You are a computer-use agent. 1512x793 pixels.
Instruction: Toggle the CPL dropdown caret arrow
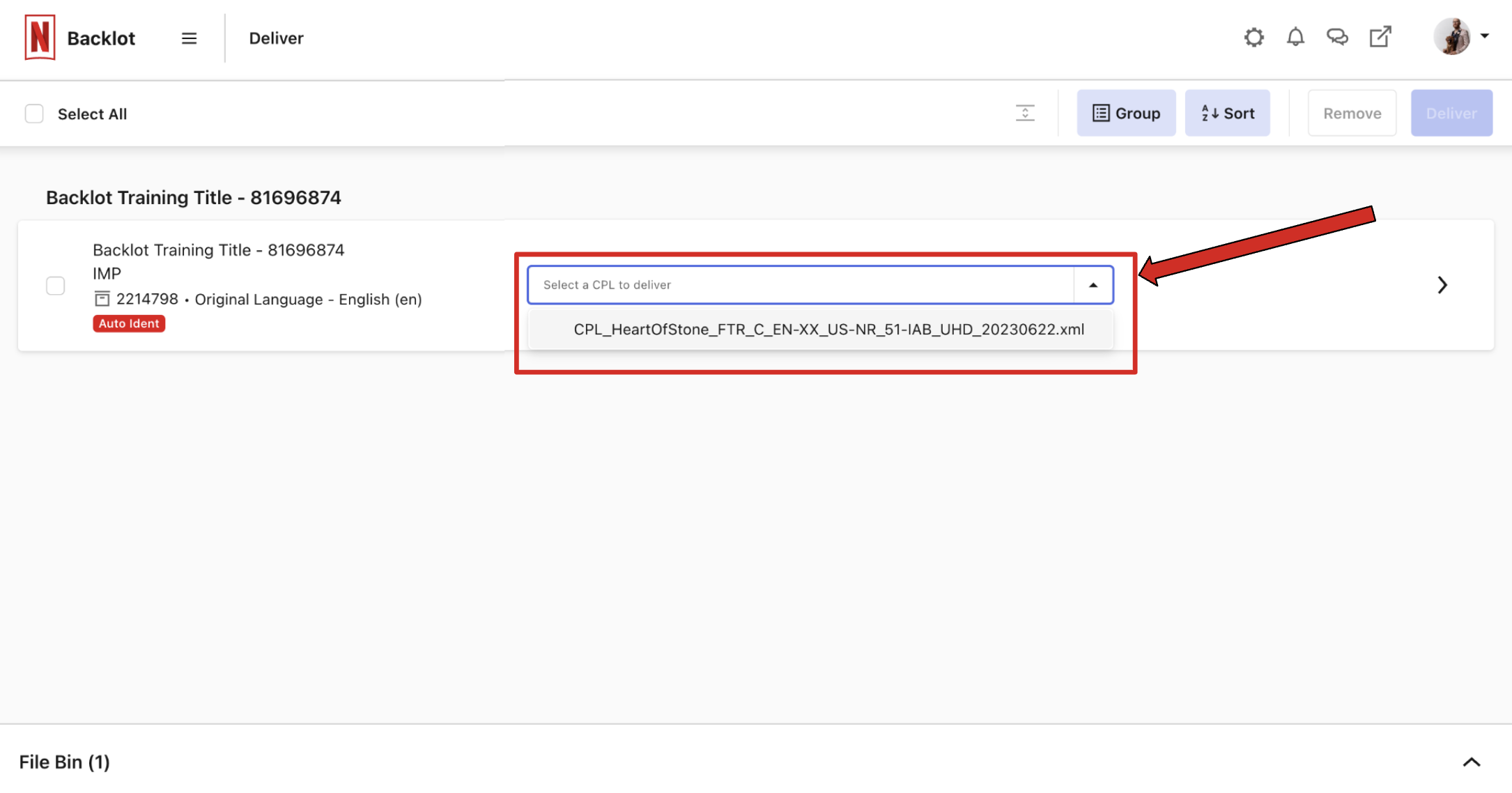(1093, 285)
